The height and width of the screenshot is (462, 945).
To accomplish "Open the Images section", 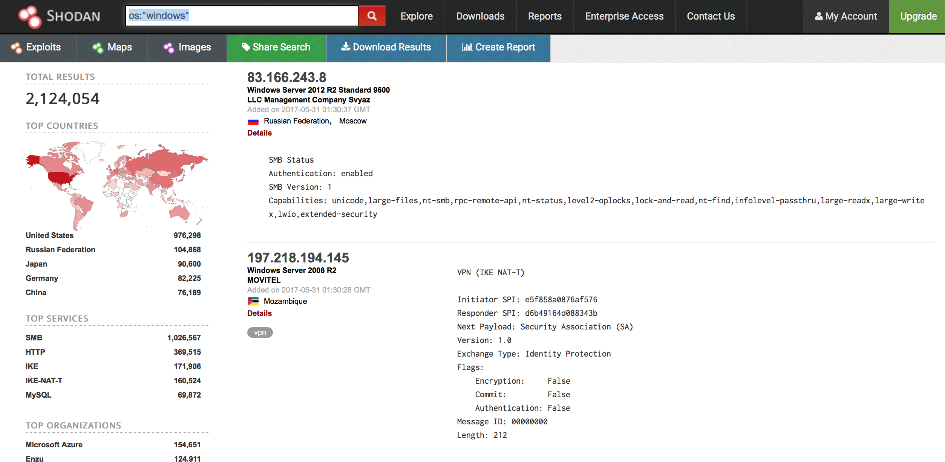I will [187, 47].
